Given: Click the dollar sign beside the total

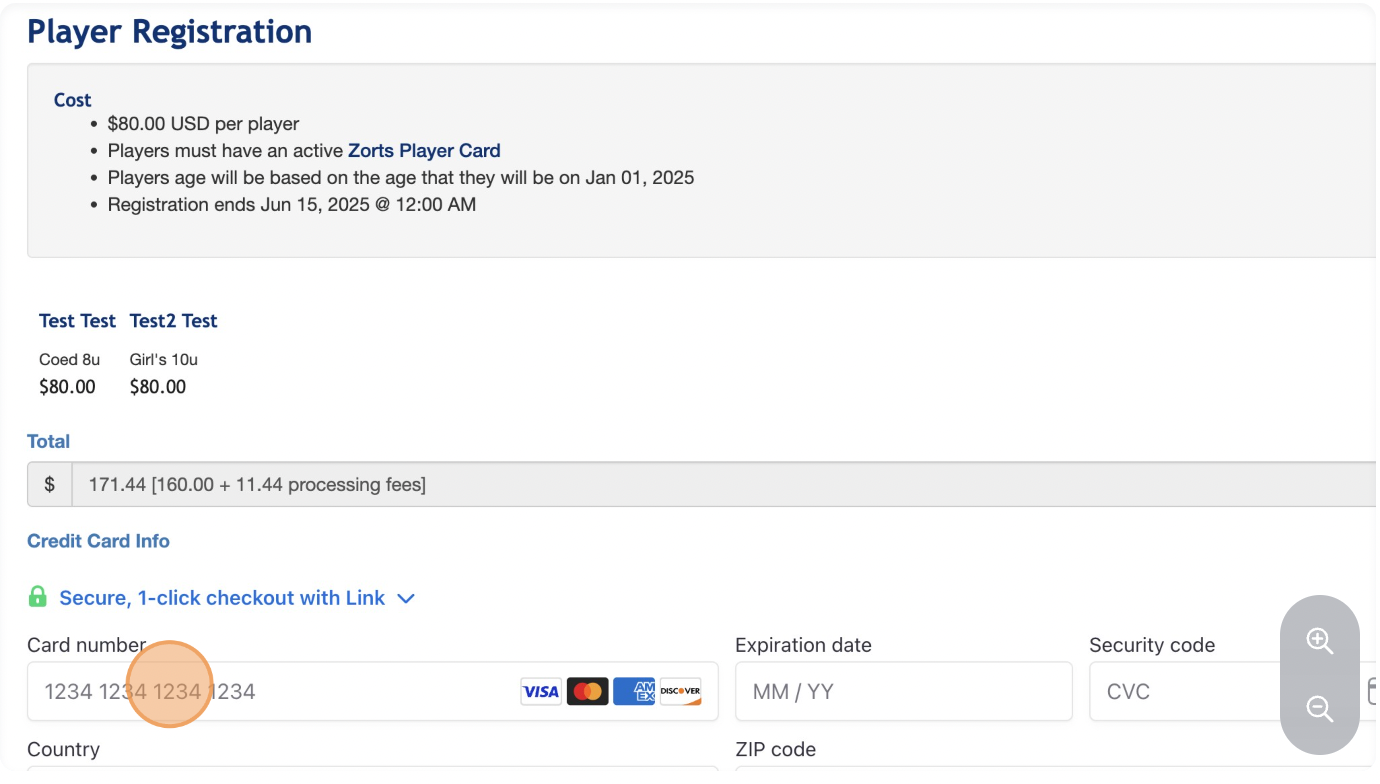Looking at the screenshot, I should point(50,485).
